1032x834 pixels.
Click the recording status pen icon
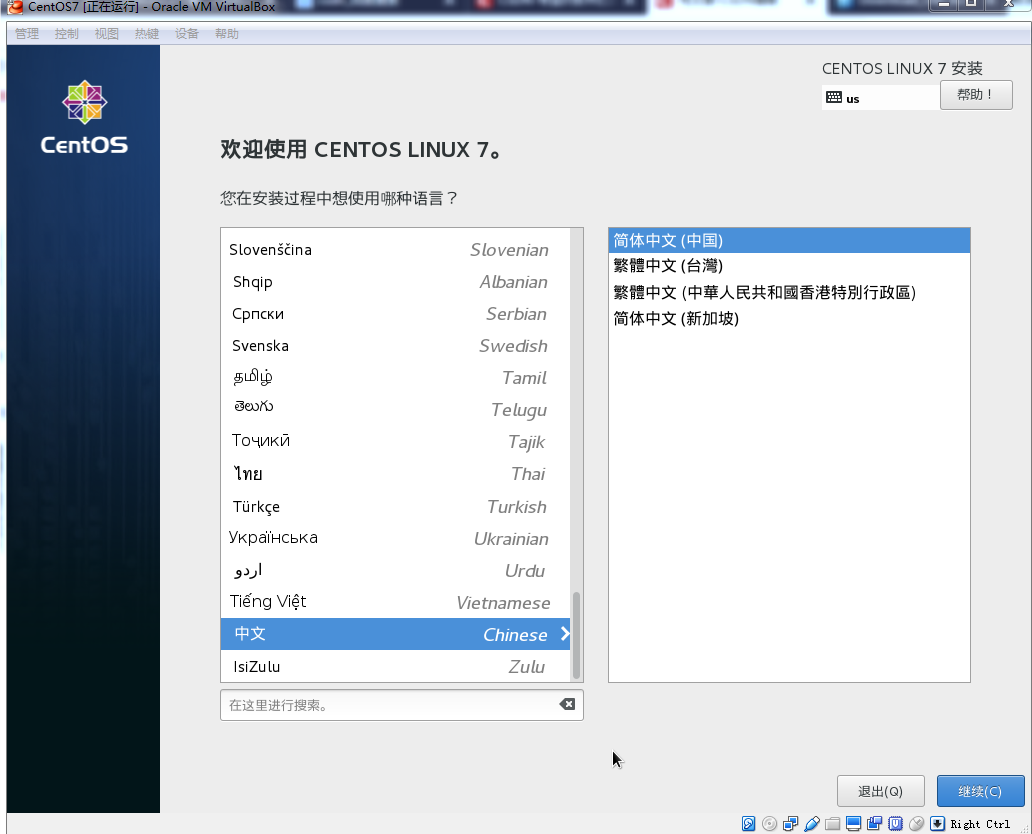pos(812,823)
